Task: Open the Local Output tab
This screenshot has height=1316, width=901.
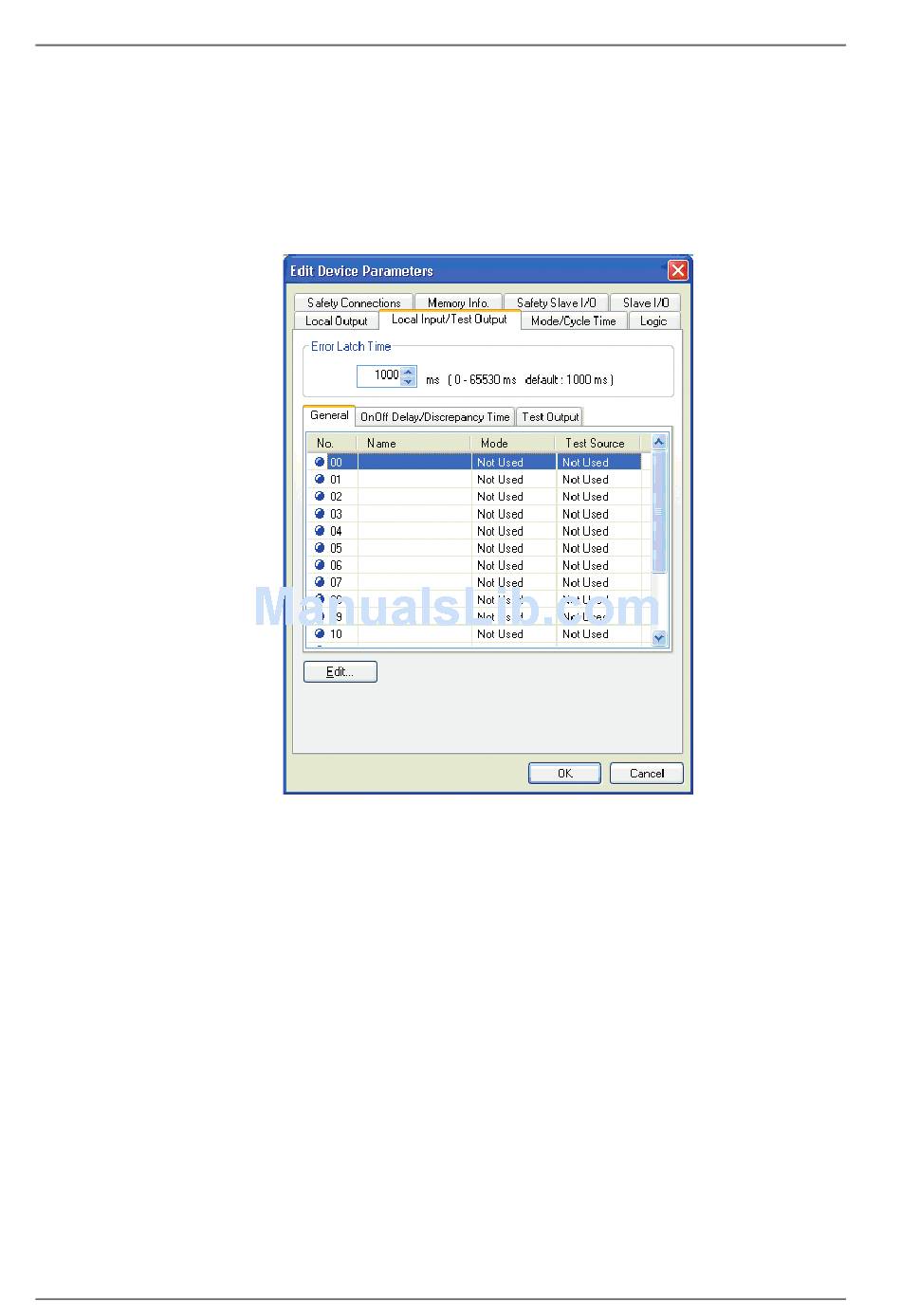Action: tap(336, 321)
